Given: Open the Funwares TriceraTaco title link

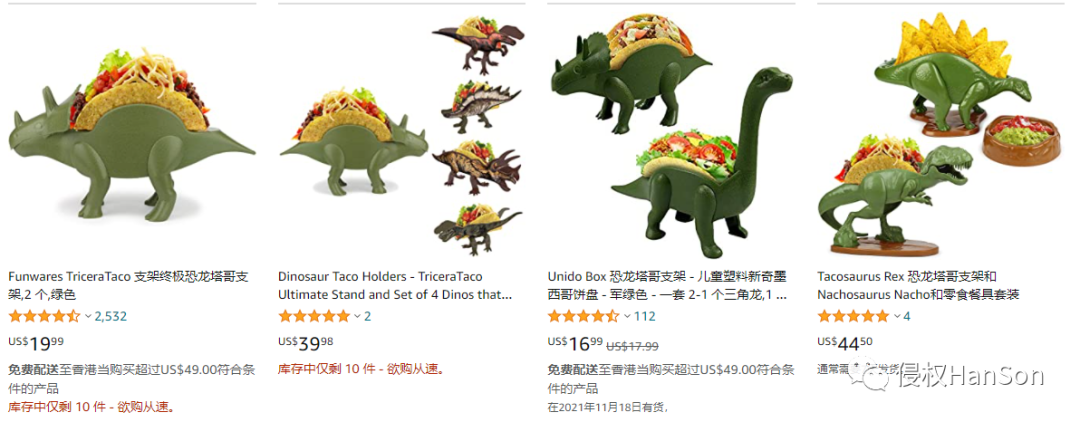Looking at the screenshot, I should pyautogui.click(x=129, y=286).
